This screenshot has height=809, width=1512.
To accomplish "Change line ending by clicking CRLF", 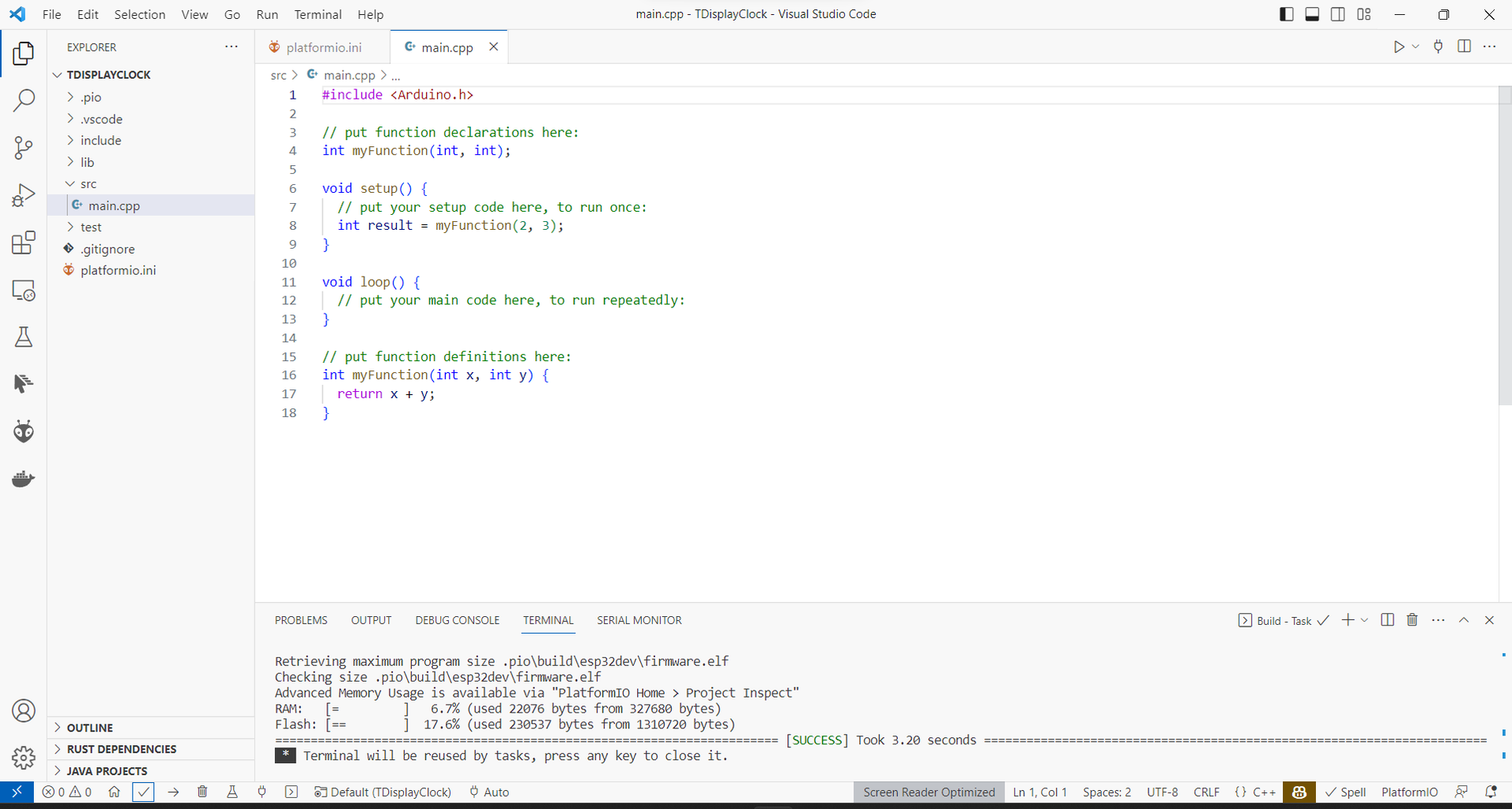I will click(1206, 792).
